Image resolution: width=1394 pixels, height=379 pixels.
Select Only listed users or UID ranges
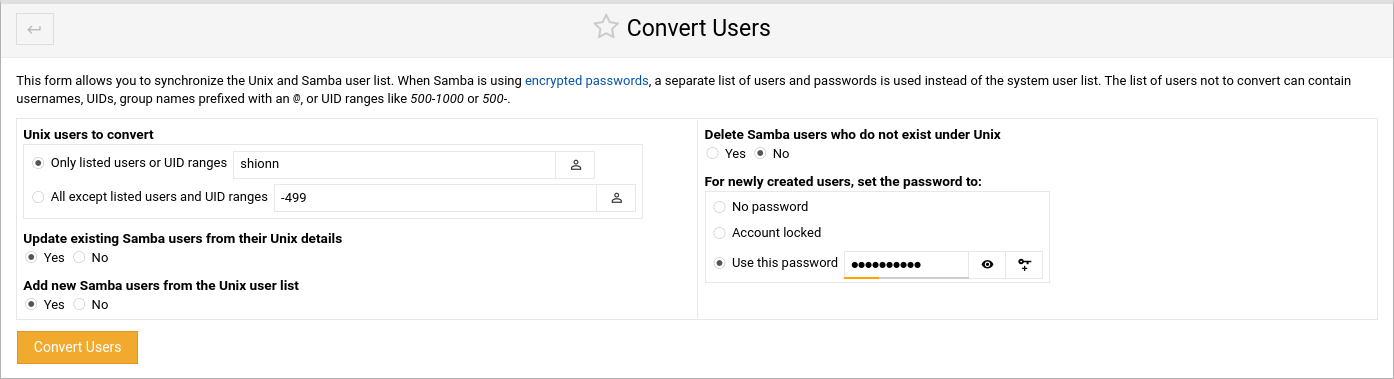(x=39, y=163)
